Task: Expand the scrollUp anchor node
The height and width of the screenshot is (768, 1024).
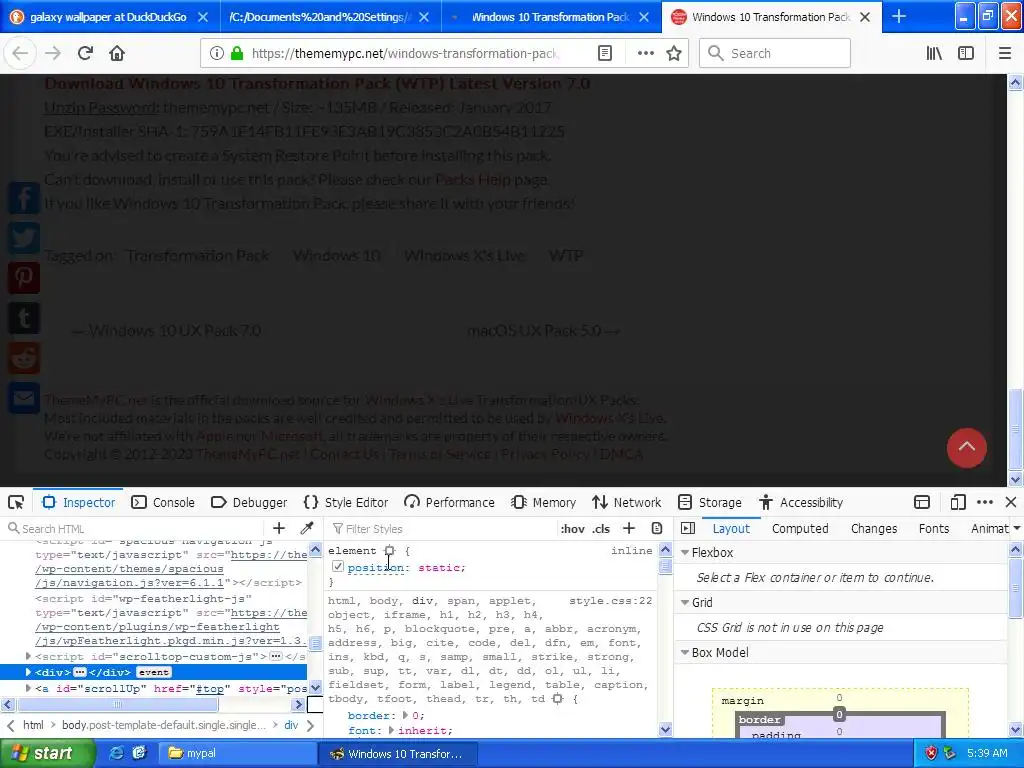Action: [28, 688]
